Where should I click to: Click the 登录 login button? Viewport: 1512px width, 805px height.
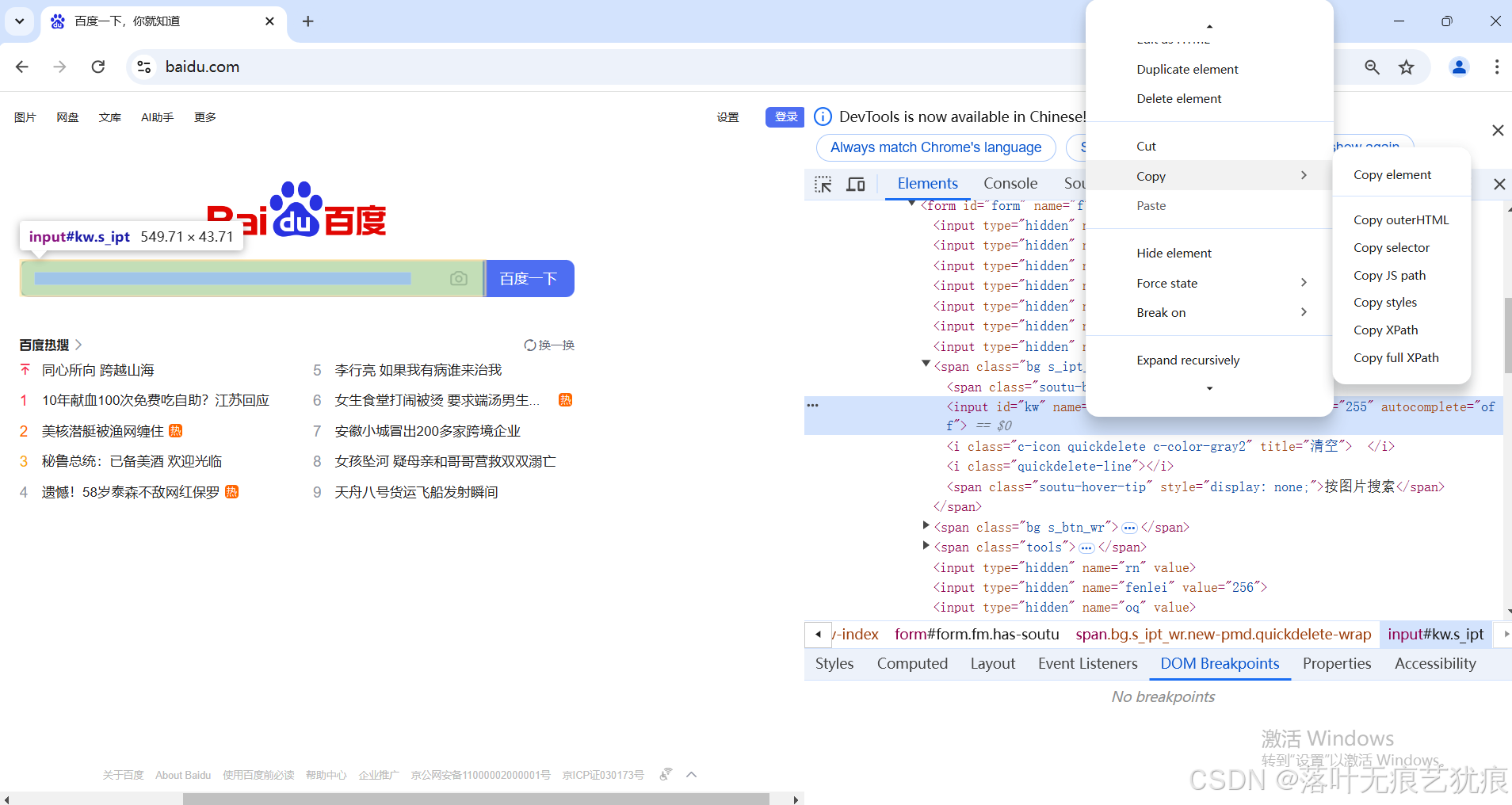click(x=784, y=116)
